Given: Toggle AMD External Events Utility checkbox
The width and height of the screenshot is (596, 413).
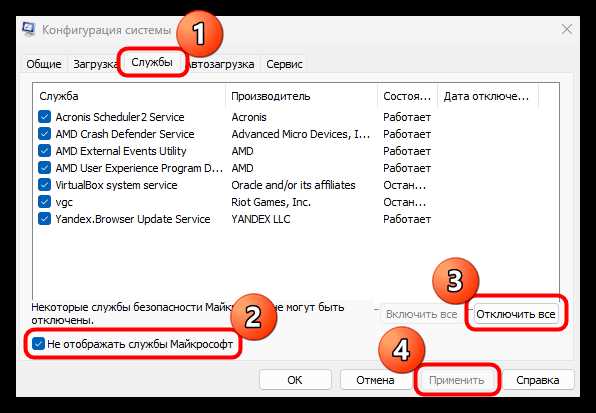Looking at the screenshot, I should coord(44,151).
